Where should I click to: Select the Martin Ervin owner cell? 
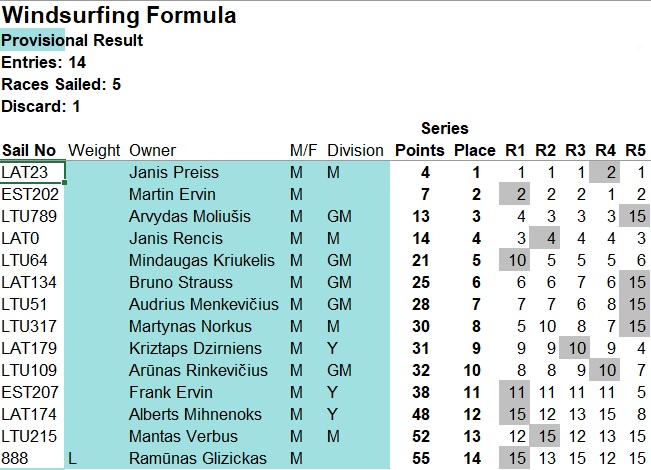[x=172, y=194]
